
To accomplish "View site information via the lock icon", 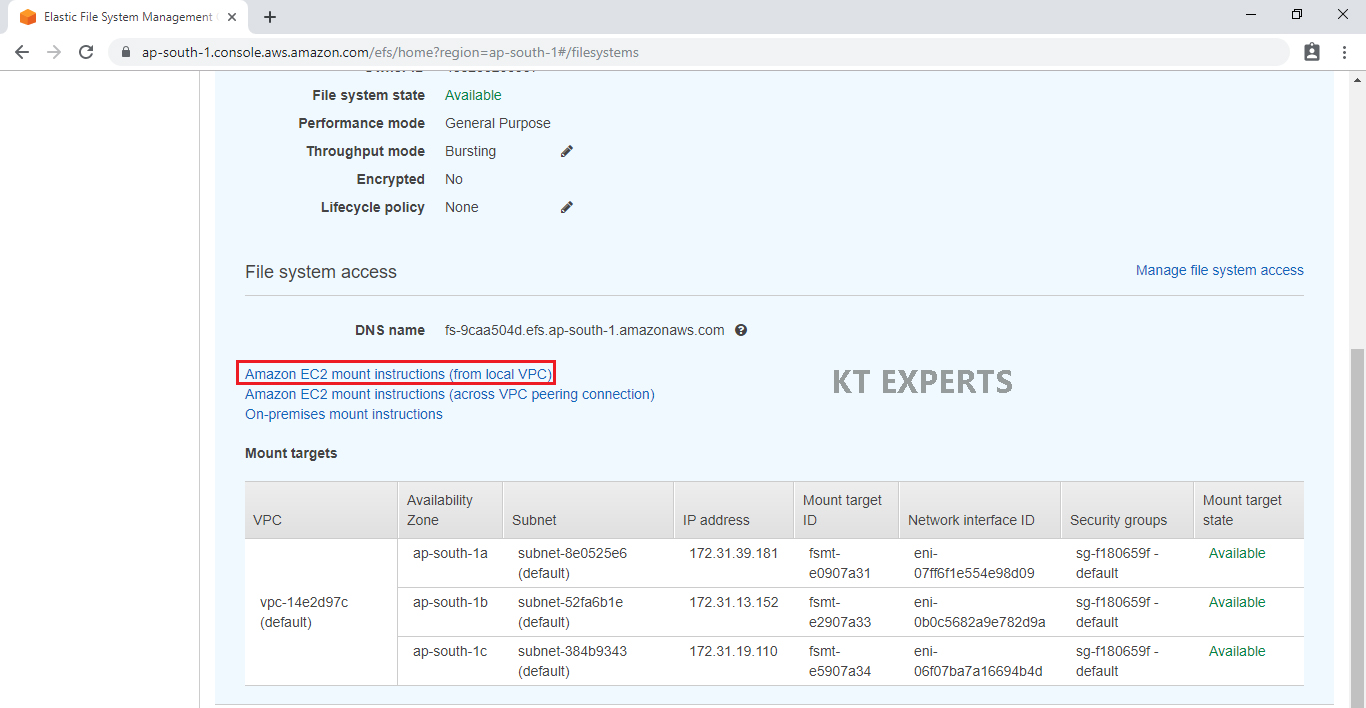I will 126,52.
